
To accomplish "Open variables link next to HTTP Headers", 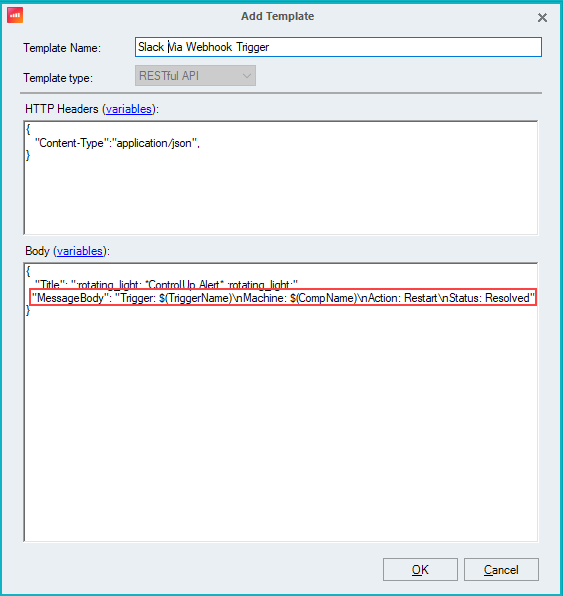I will (128, 109).
